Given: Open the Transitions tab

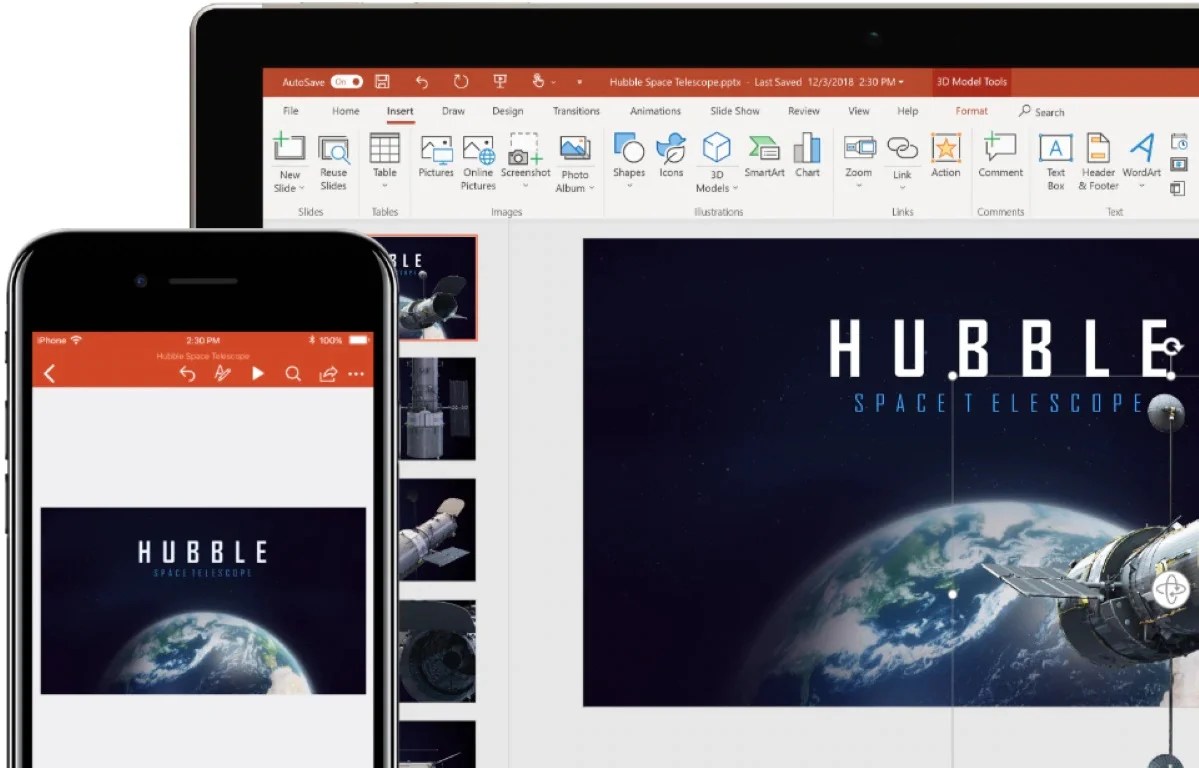Looking at the screenshot, I should pyautogui.click(x=577, y=111).
